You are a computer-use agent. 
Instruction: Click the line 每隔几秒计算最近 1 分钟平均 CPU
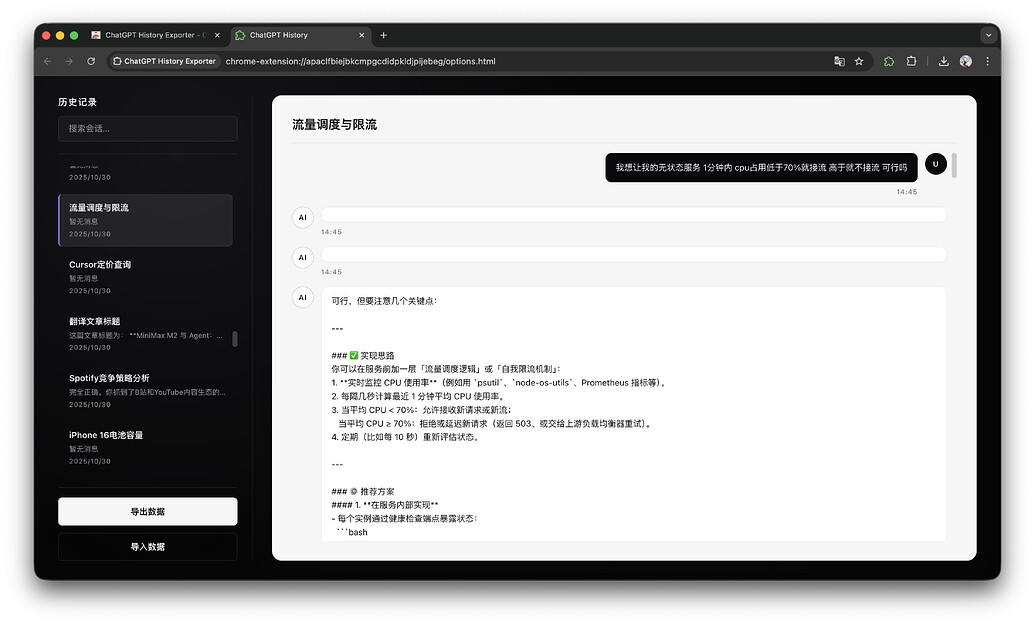tap(419, 396)
